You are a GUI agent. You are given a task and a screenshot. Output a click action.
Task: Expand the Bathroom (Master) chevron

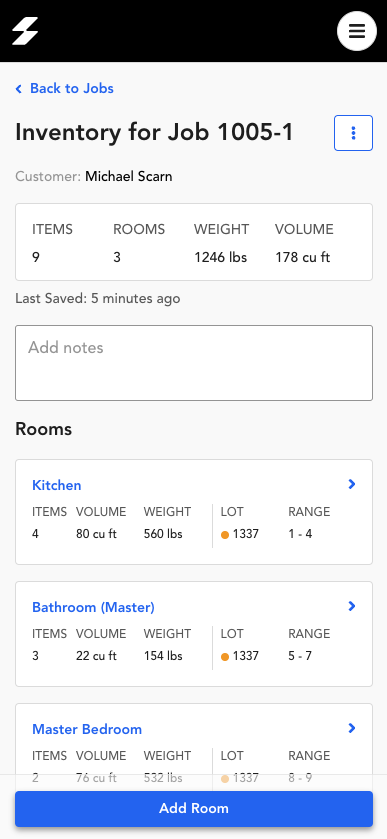point(352,606)
